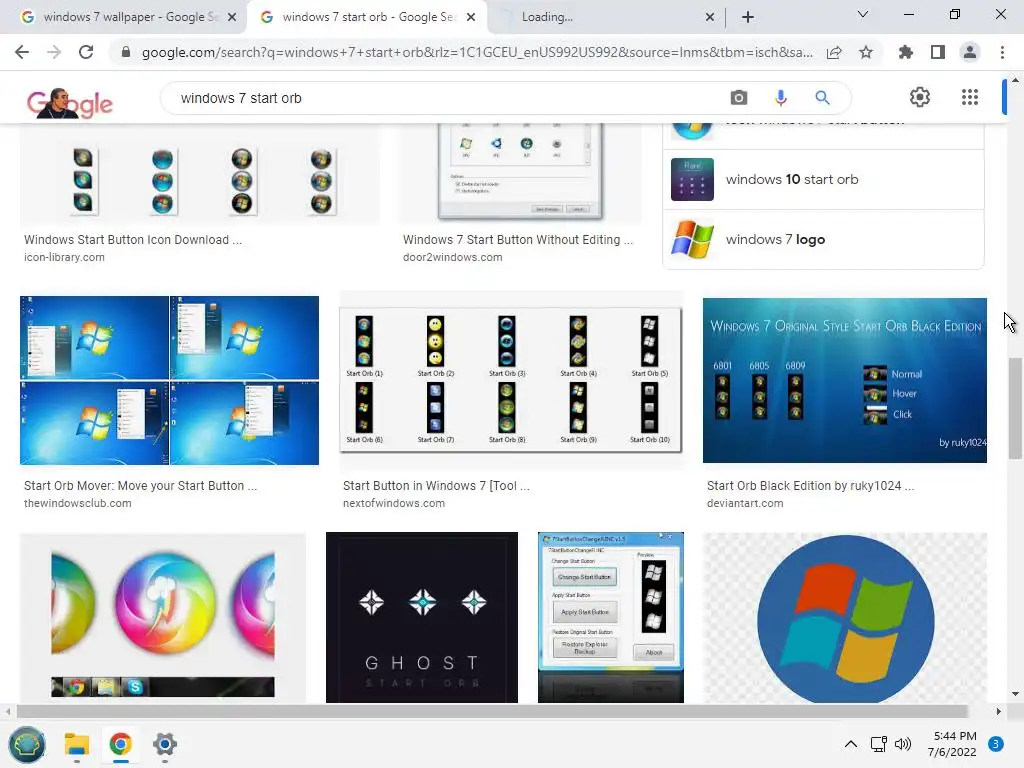Visit icon-library.com source link
This screenshot has height=768, width=1024.
[64, 257]
